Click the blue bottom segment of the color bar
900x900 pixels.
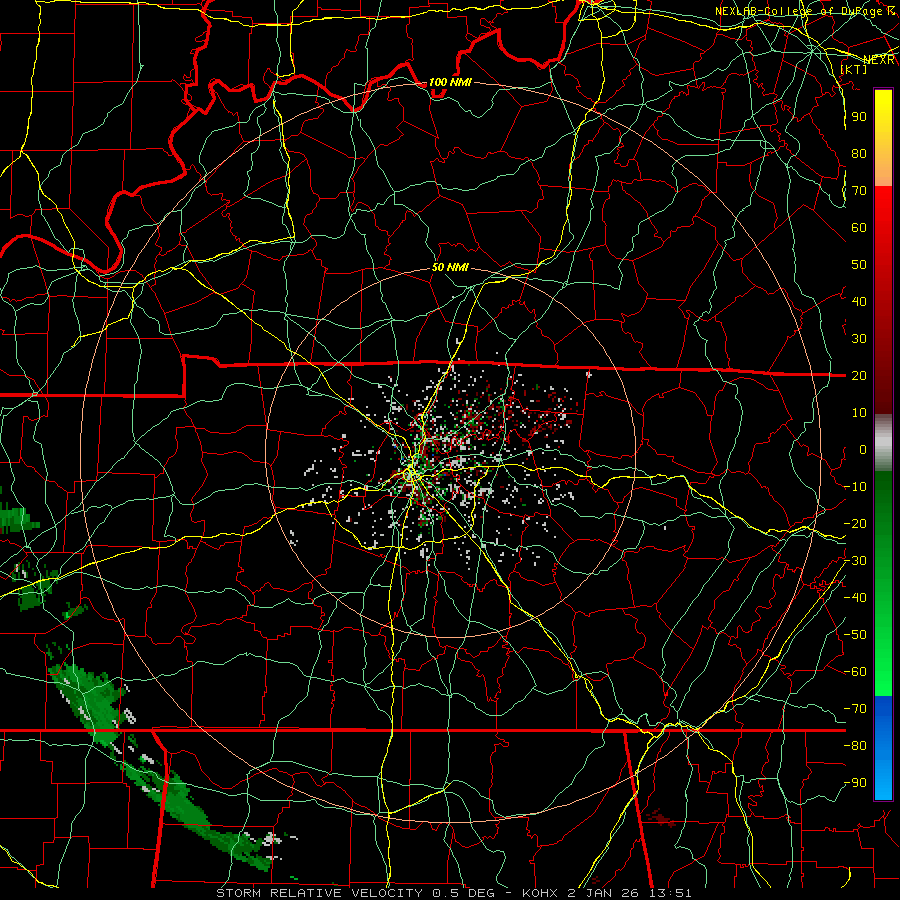[x=883, y=748]
